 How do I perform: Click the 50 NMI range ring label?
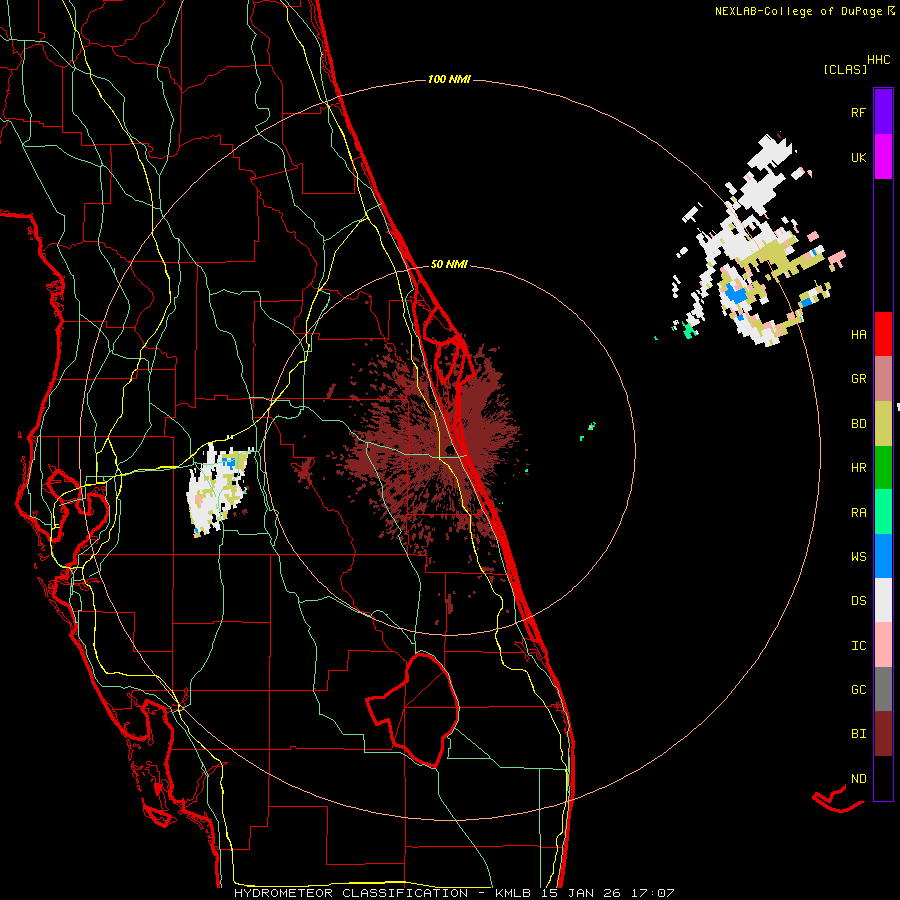click(449, 264)
